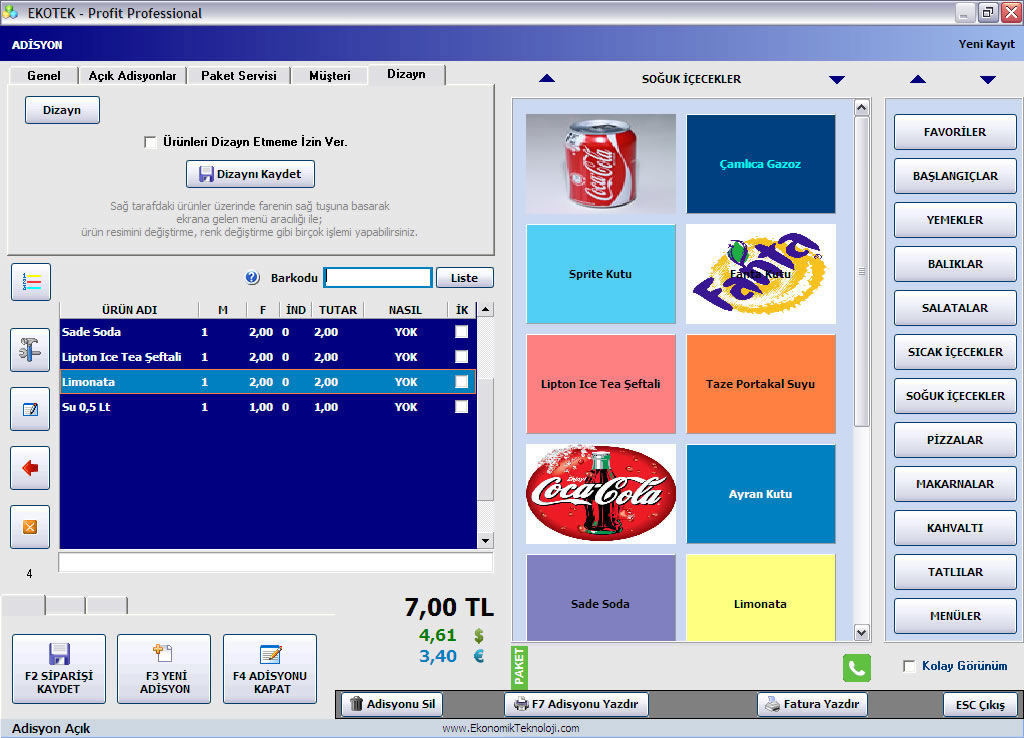Image resolution: width=1024 pixels, height=738 pixels.
Task: Click the edit note icon button
Action: [x=30, y=409]
